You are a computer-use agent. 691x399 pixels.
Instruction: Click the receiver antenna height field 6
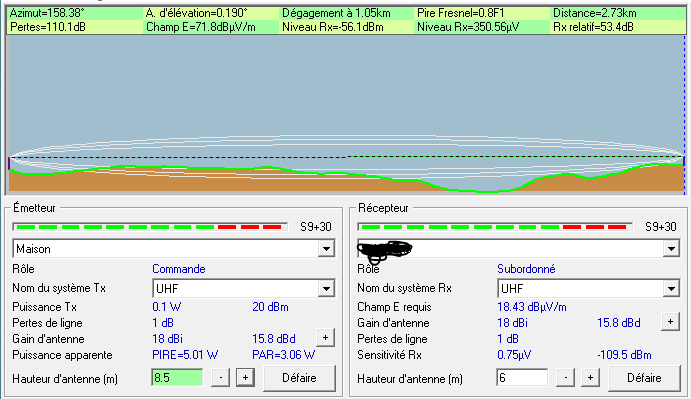point(522,378)
